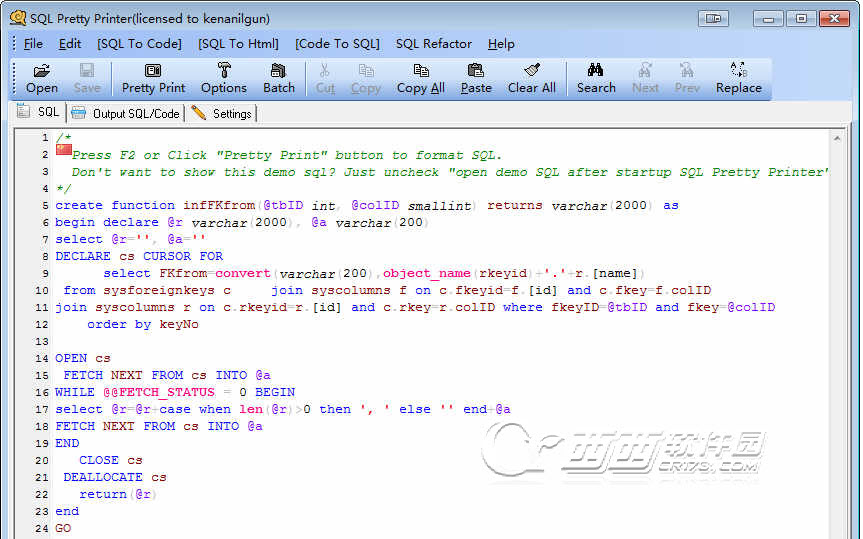Close the SQL Pretty Printer window
Viewport: 863px width, 539px height.
pos(834,18)
